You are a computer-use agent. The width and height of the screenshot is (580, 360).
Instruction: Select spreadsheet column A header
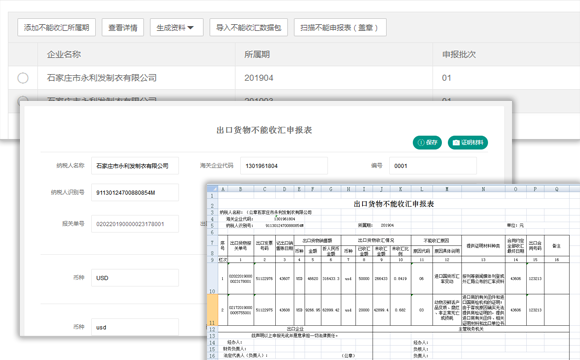[x=223, y=189]
